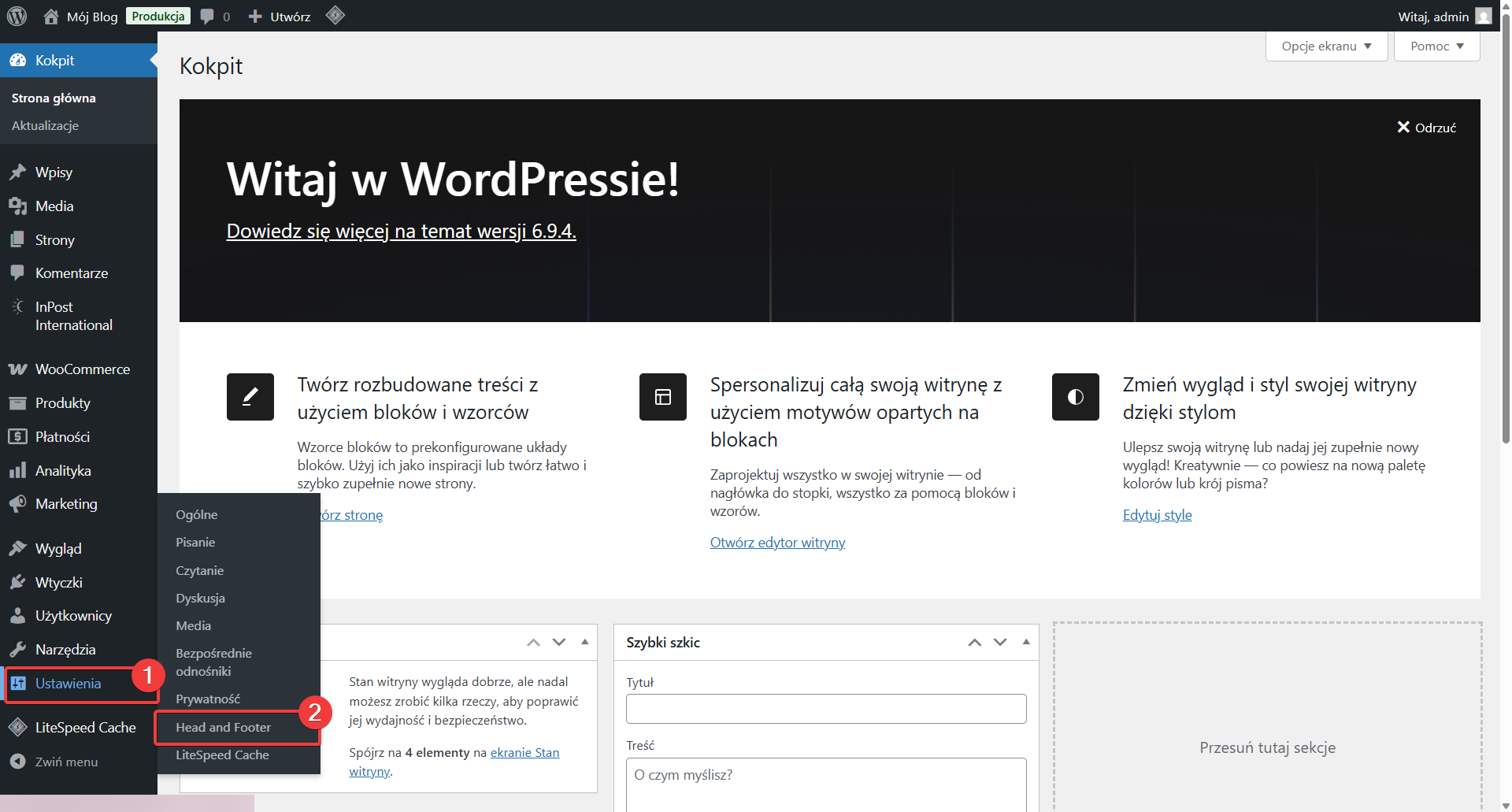Click the Media library icon in sidebar
This screenshot has width=1512, height=812.
click(x=17, y=206)
